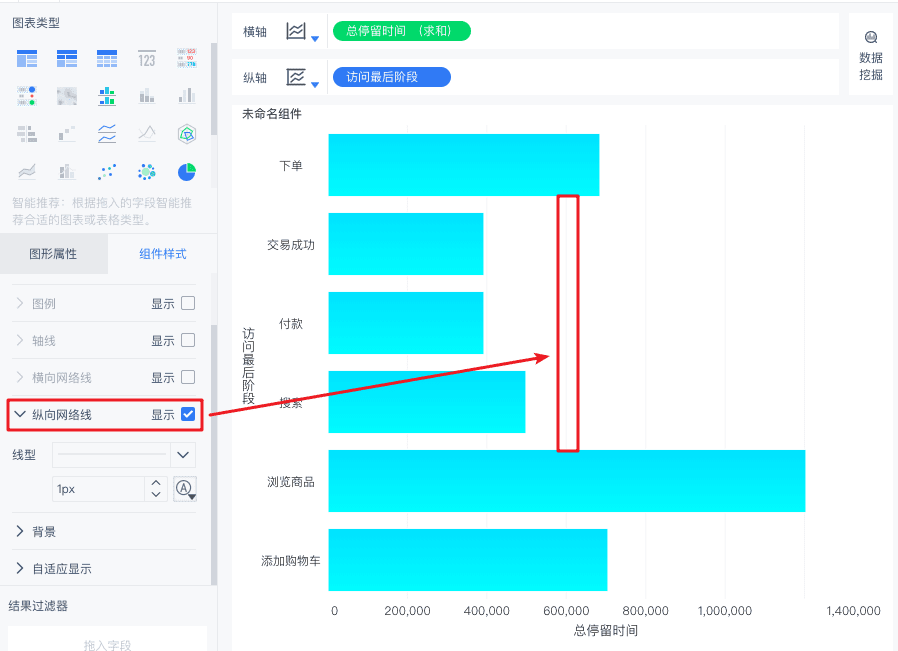Select the radar chart type
The width and height of the screenshot is (898, 651).
click(187, 133)
